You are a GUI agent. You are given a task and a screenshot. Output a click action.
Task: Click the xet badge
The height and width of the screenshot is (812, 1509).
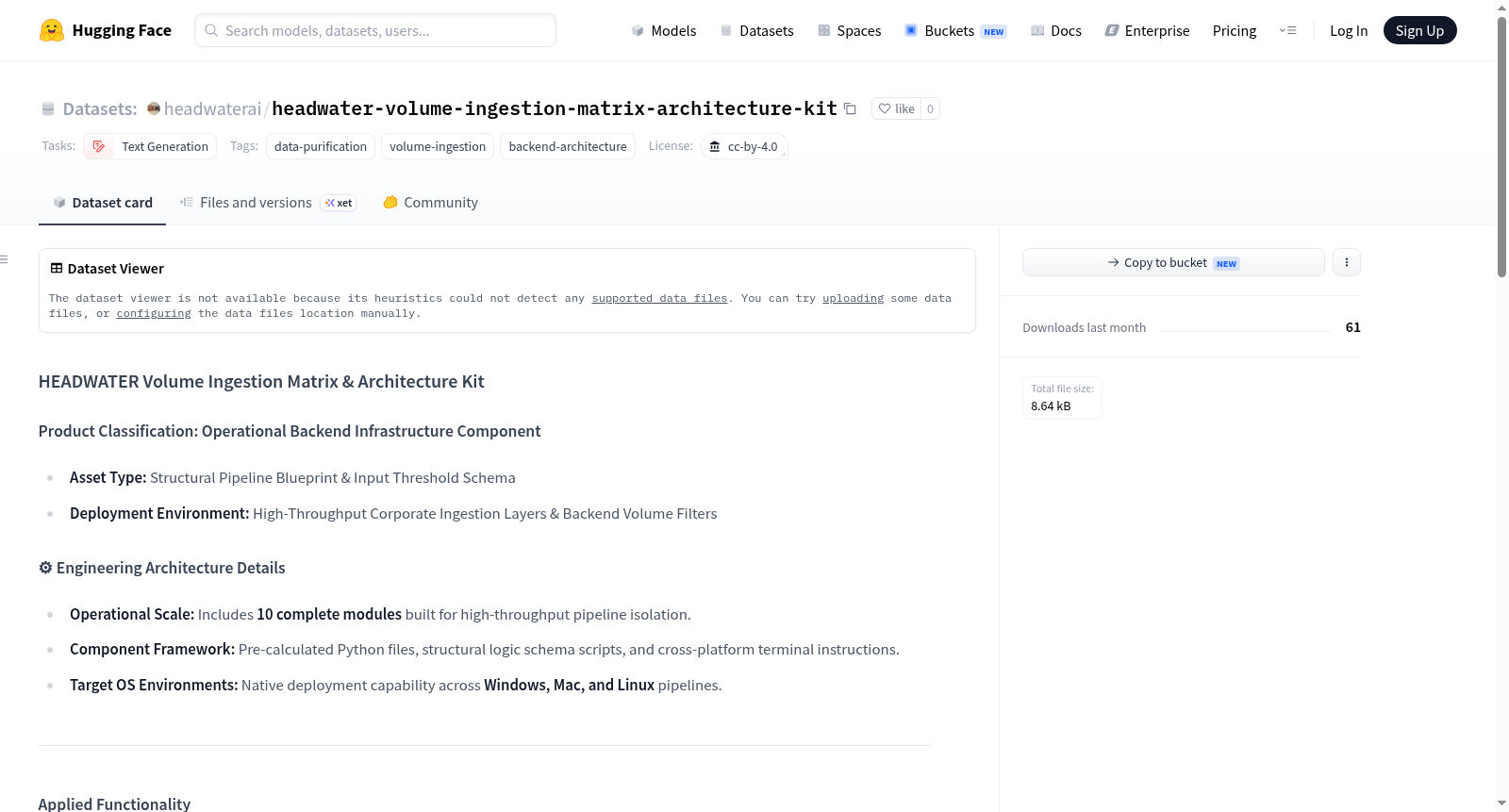pyautogui.click(x=339, y=203)
